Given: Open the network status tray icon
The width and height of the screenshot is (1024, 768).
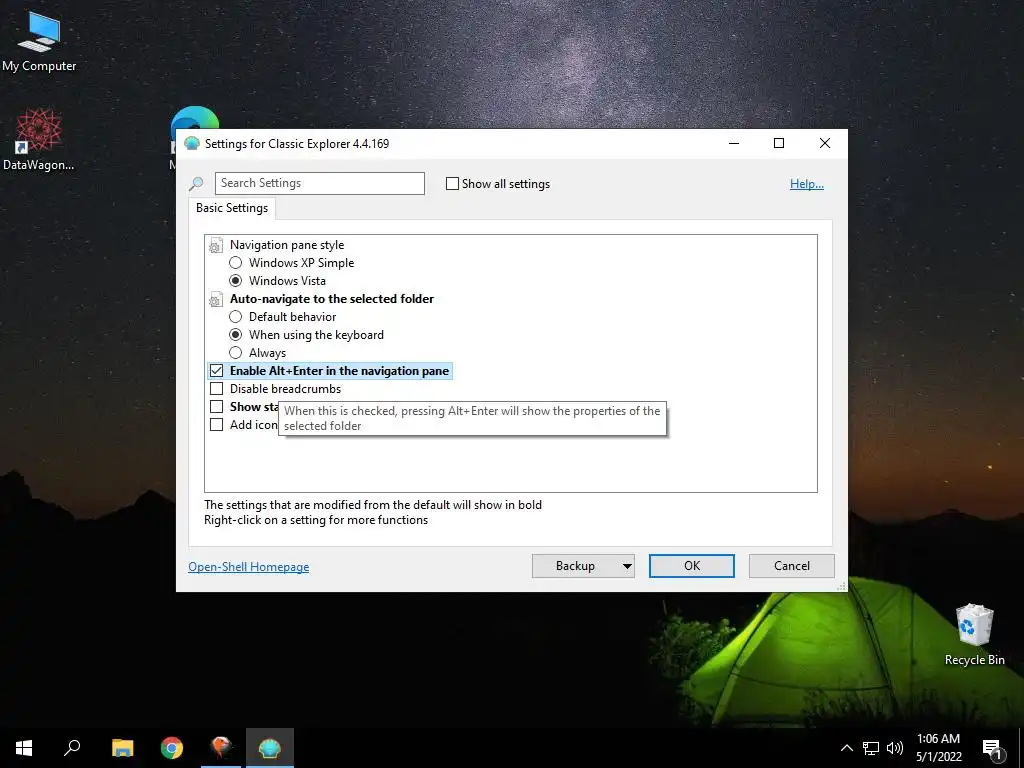Looking at the screenshot, I should click(871, 748).
